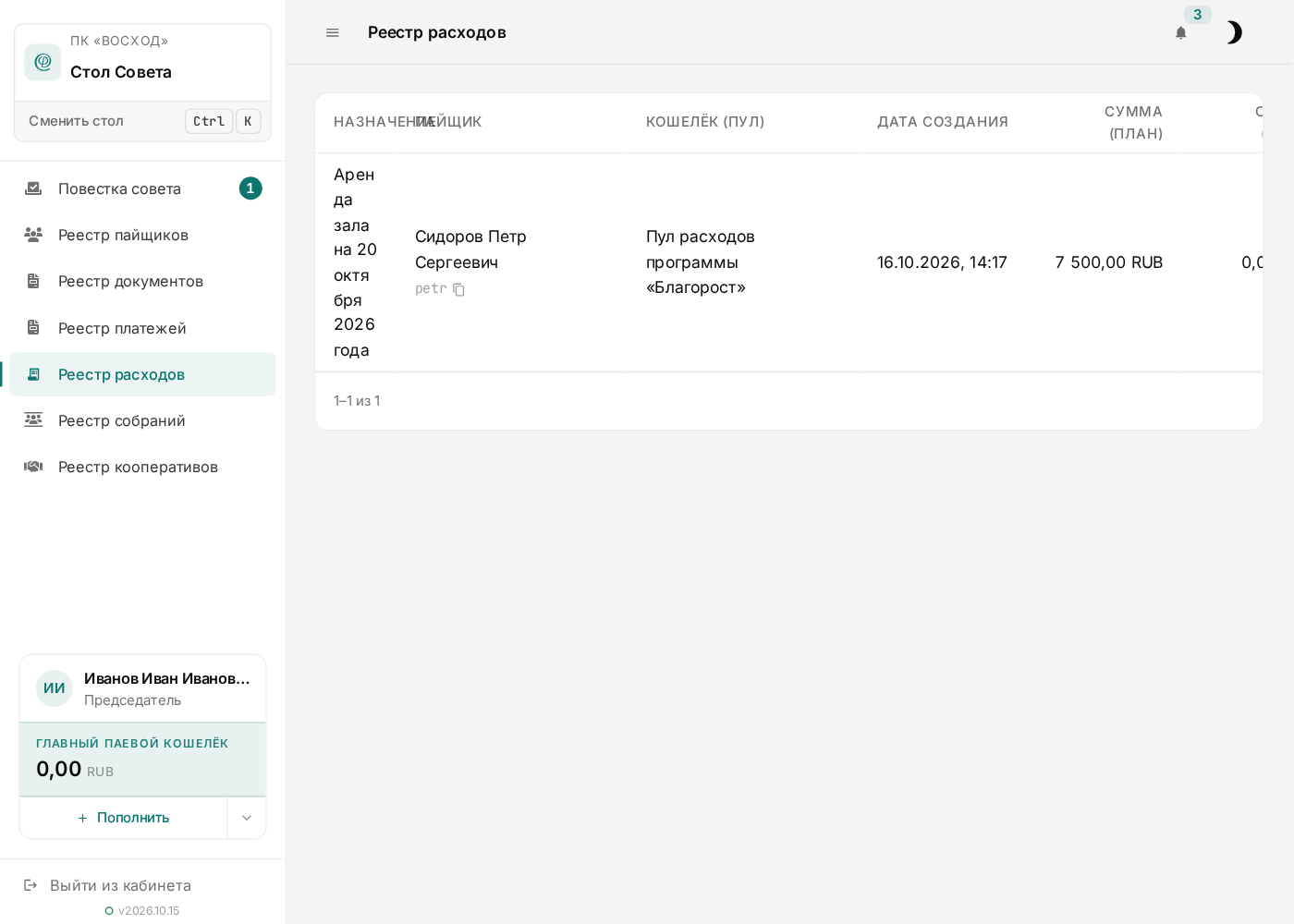This screenshot has height=924, width=1294.
Task: Open the notifications bell
Action: 1180,33
